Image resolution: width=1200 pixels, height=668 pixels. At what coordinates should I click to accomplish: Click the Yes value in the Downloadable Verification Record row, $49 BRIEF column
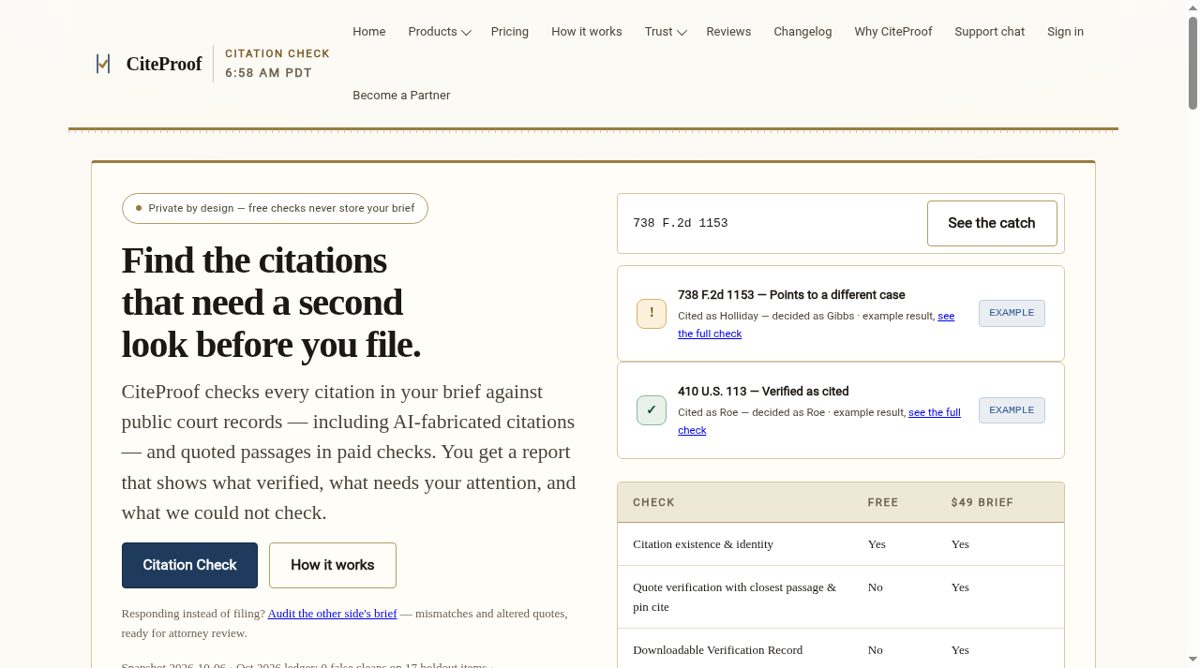point(960,650)
